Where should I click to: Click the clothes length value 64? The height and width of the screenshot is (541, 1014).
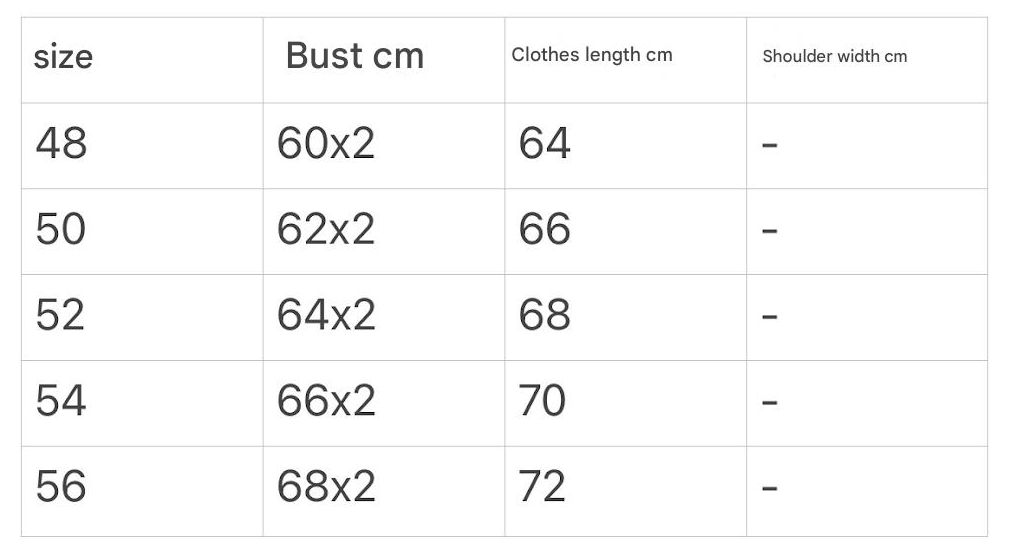click(x=544, y=144)
